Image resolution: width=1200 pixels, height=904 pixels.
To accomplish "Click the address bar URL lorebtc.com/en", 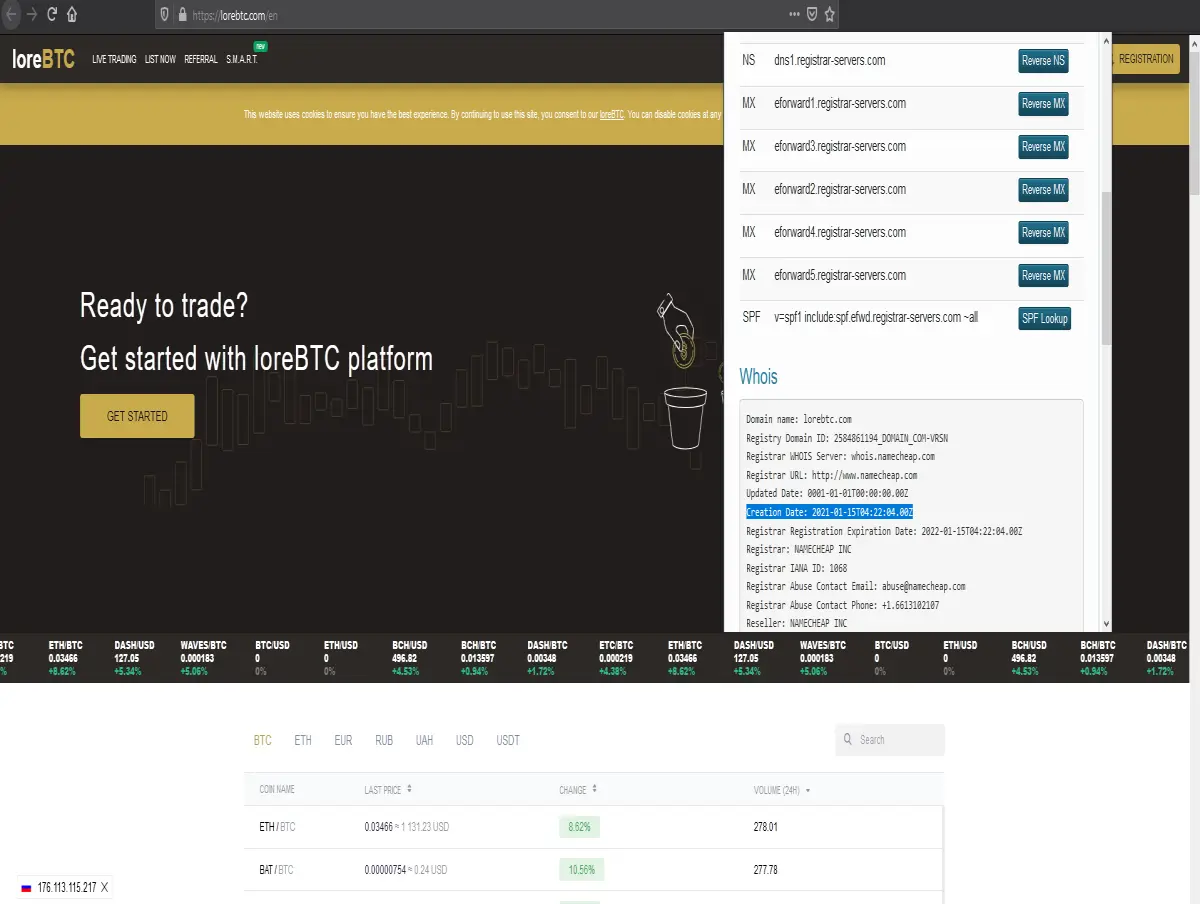I will coord(235,15).
